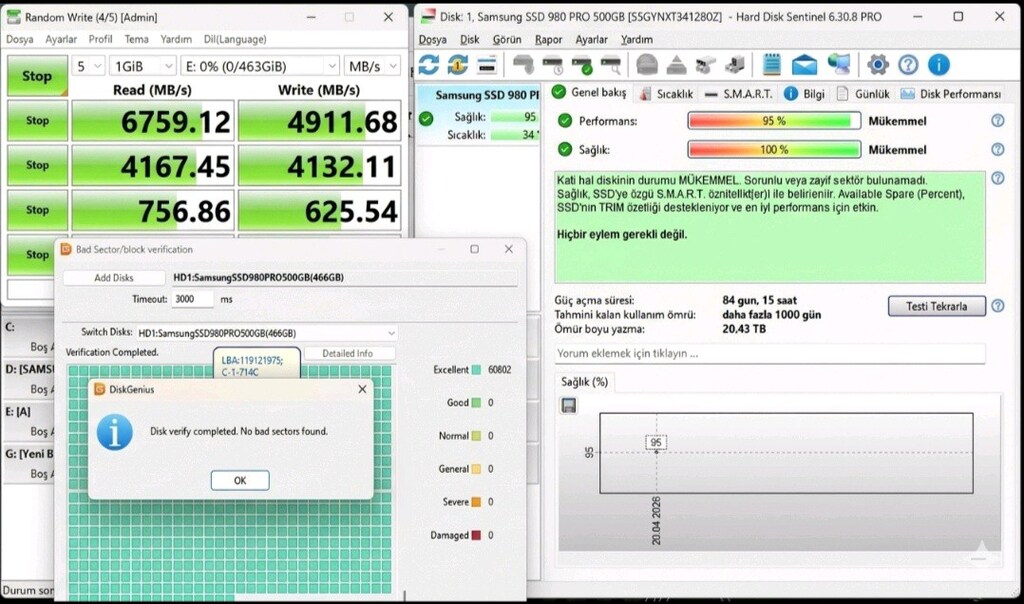Click the Sağlık 100 % progress bar
This screenshot has width=1024, height=604.
coord(774,150)
